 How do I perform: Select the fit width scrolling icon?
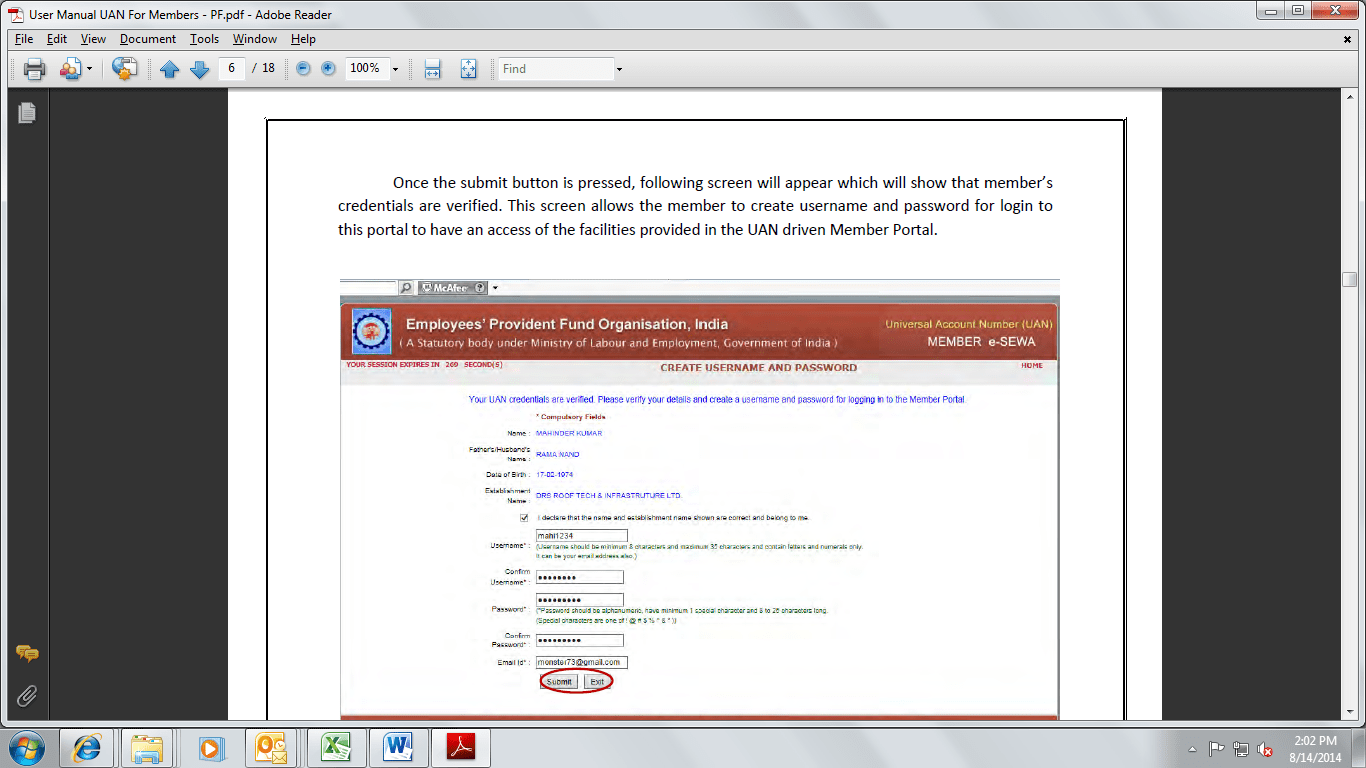pyautogui.click(x=432, y=69)
